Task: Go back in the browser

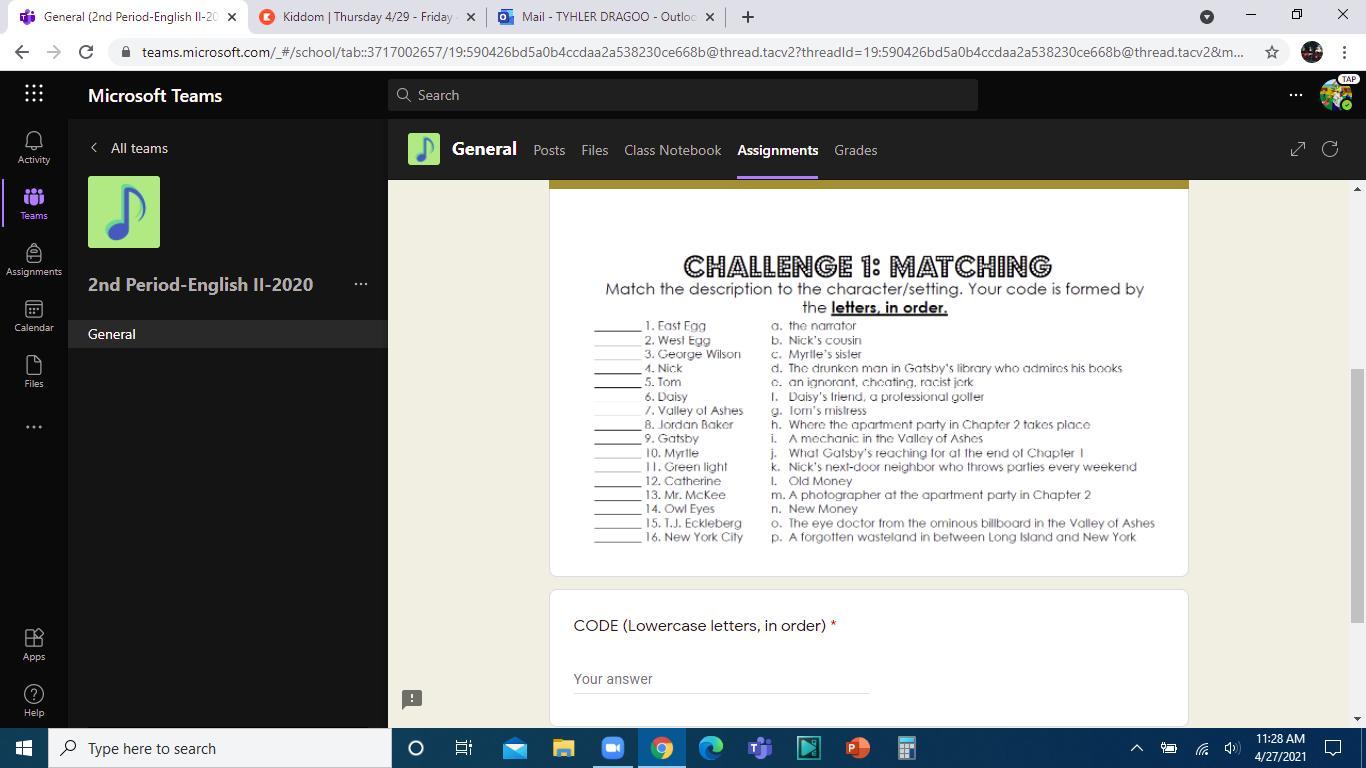Action: click(x=22, y=52)
